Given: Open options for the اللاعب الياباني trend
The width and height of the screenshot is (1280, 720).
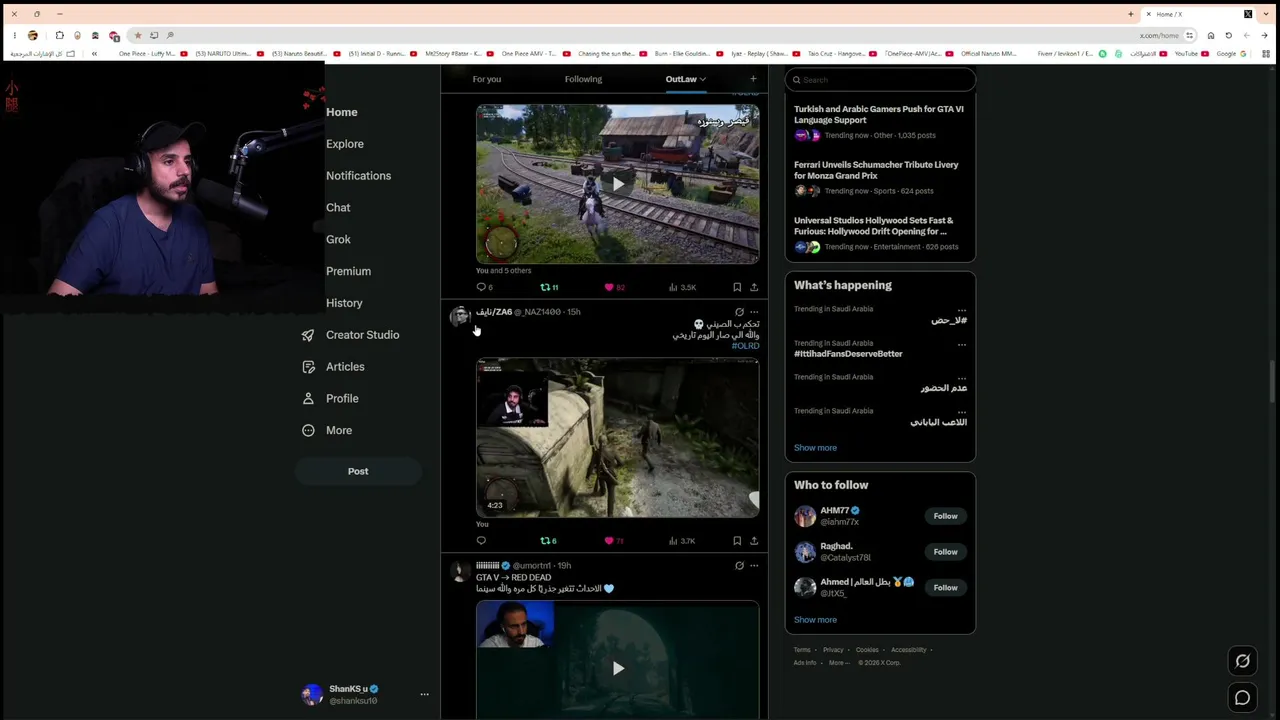Looking at the screenshot, I should (962, 412).
